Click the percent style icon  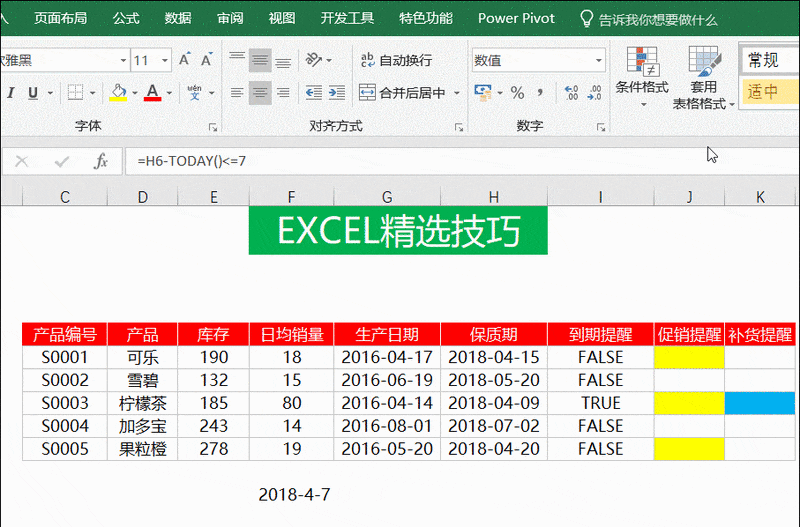point(517,93)
